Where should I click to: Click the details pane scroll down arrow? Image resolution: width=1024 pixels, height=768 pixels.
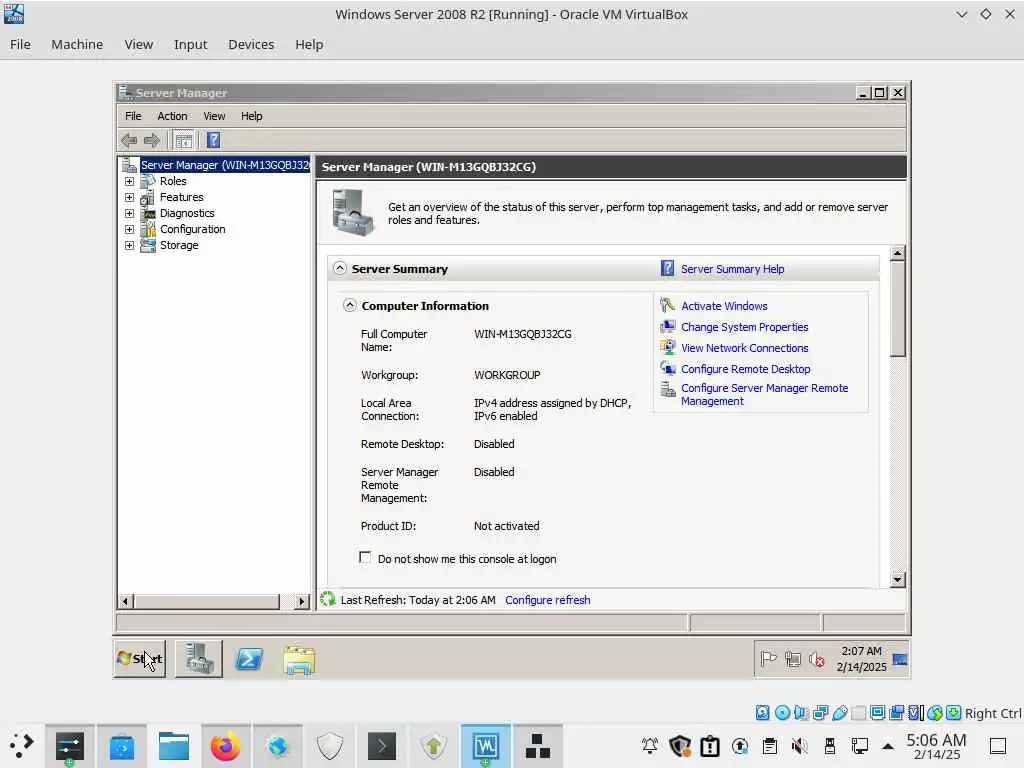[x=898, y=579]
